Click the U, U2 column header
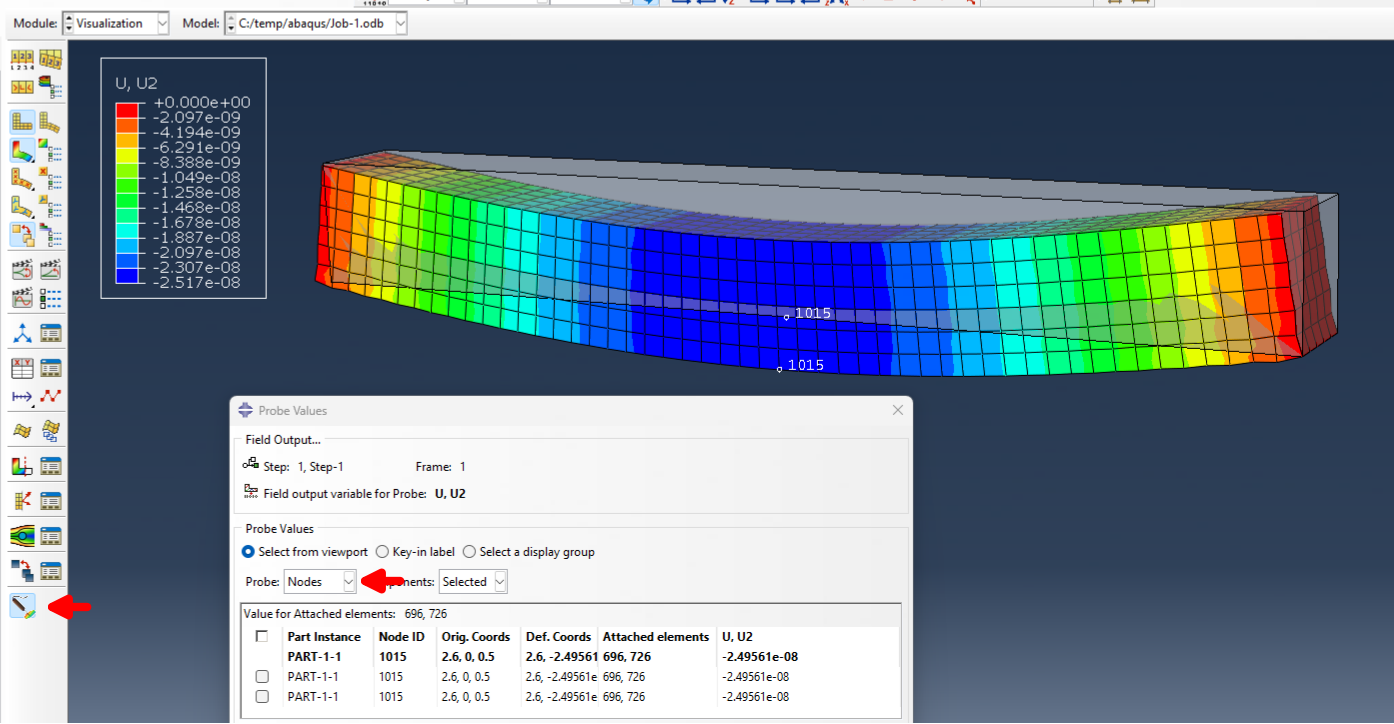This screenshot has width=1394, height=724. pyautogui.click(x=737, y=637)
